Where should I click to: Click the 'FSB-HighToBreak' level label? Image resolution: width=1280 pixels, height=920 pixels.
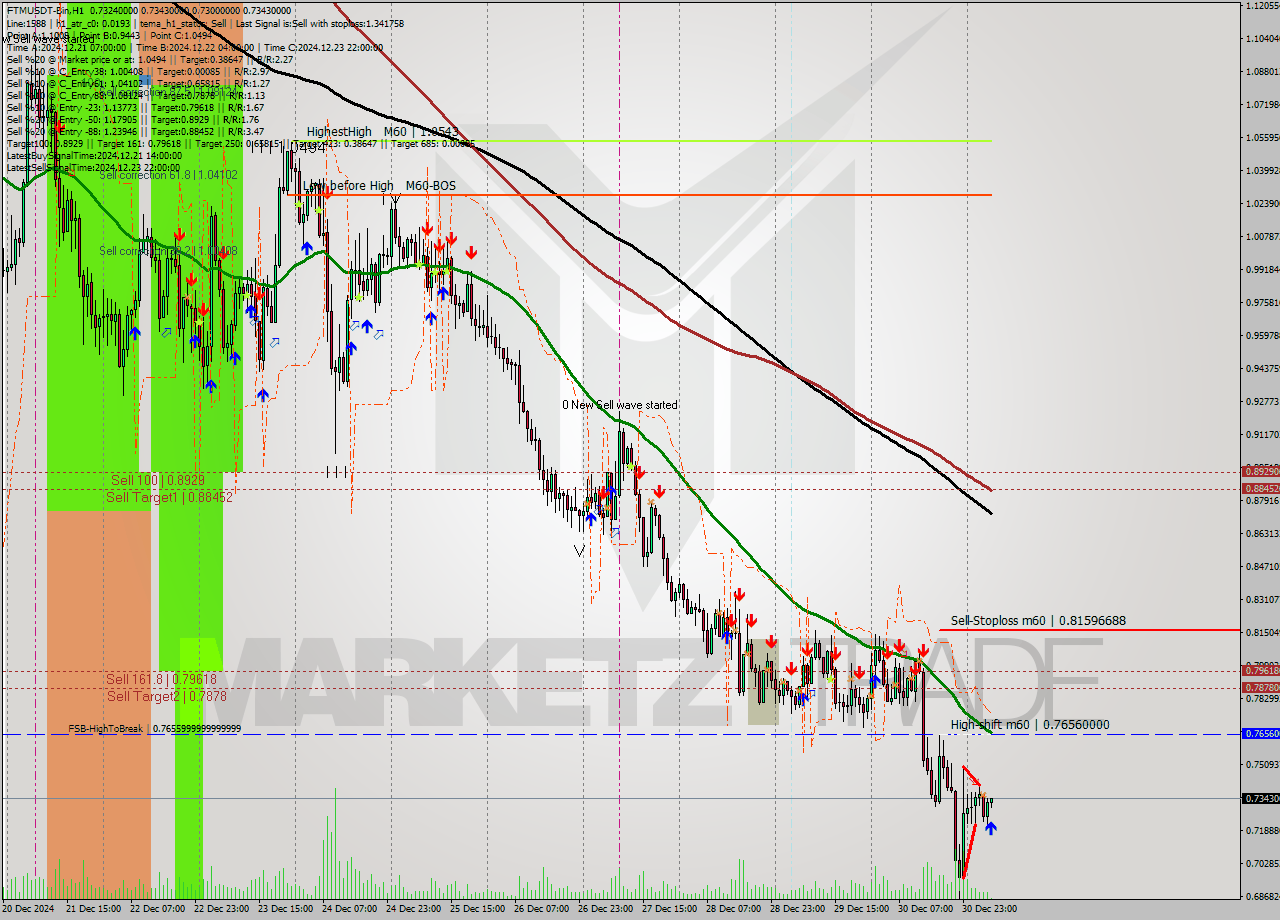click(154, 729)
